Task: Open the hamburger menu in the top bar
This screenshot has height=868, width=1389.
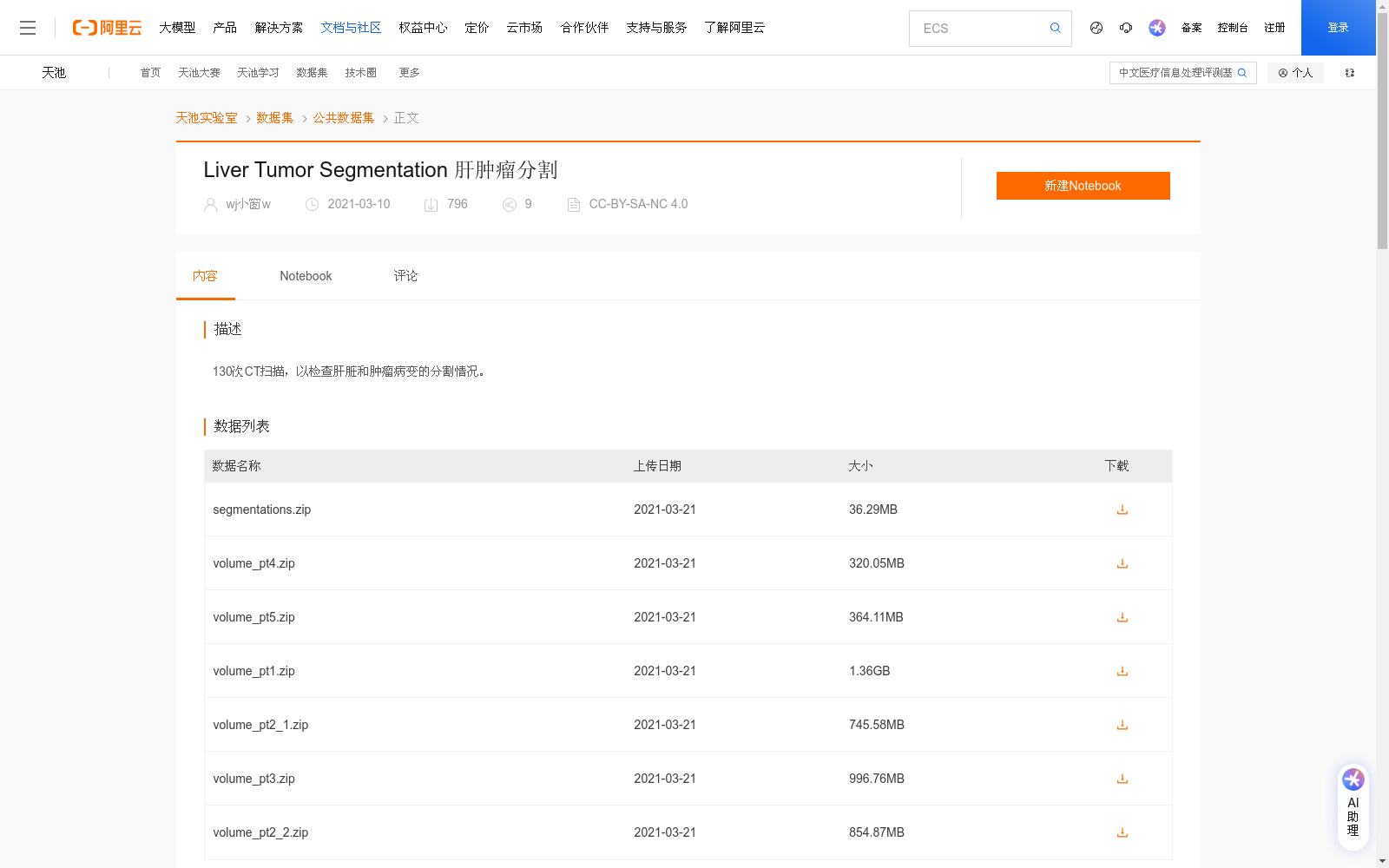Action: coord(28,28)
